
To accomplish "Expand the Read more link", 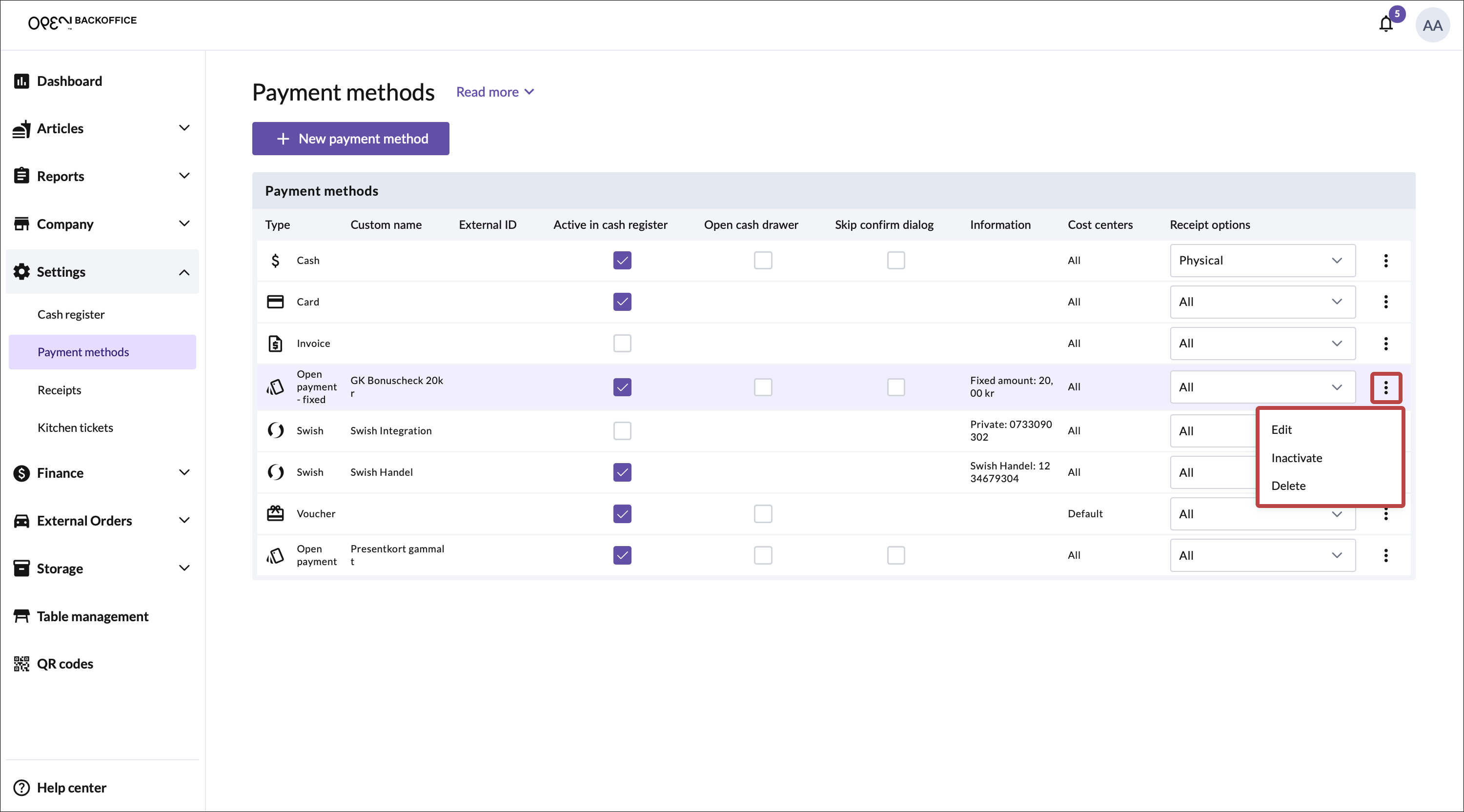I will pos(494,92).
